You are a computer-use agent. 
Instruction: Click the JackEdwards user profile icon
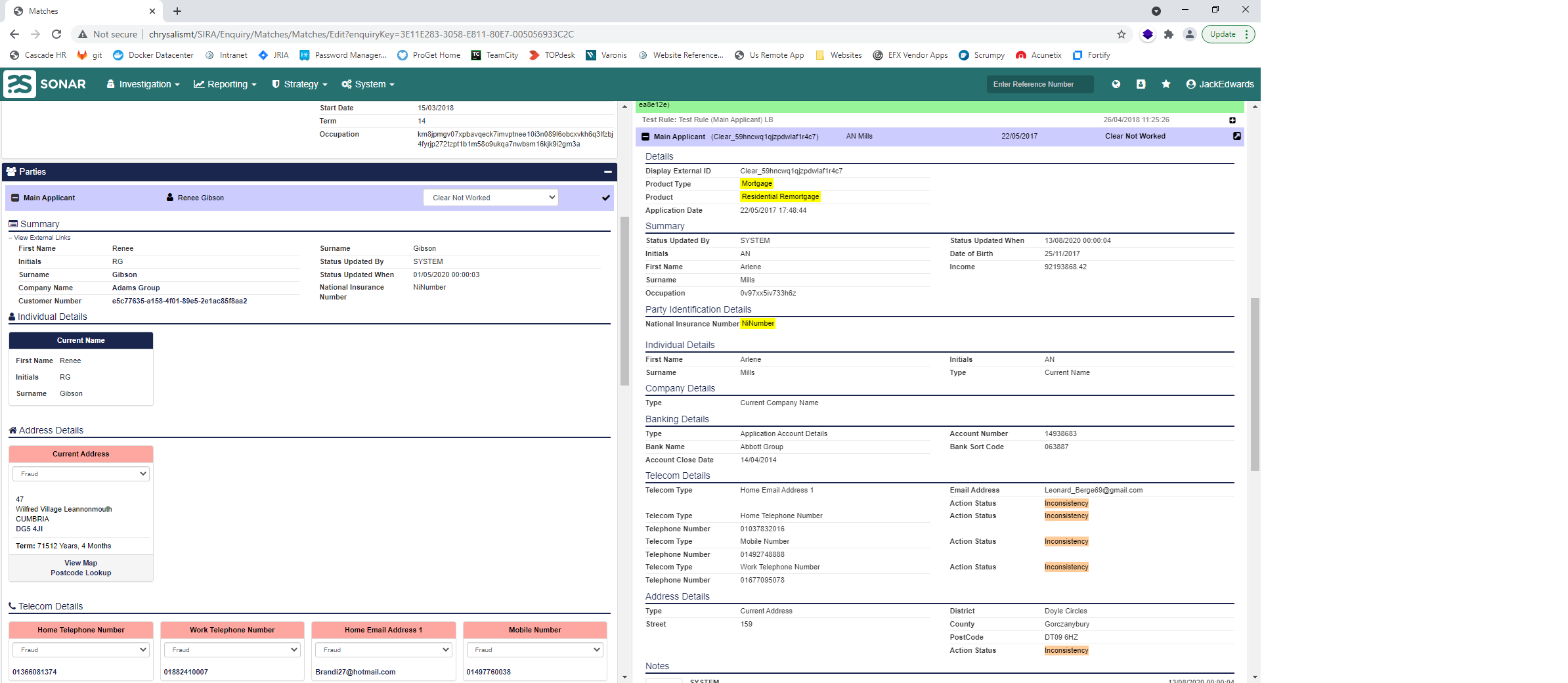(1190, 84)
